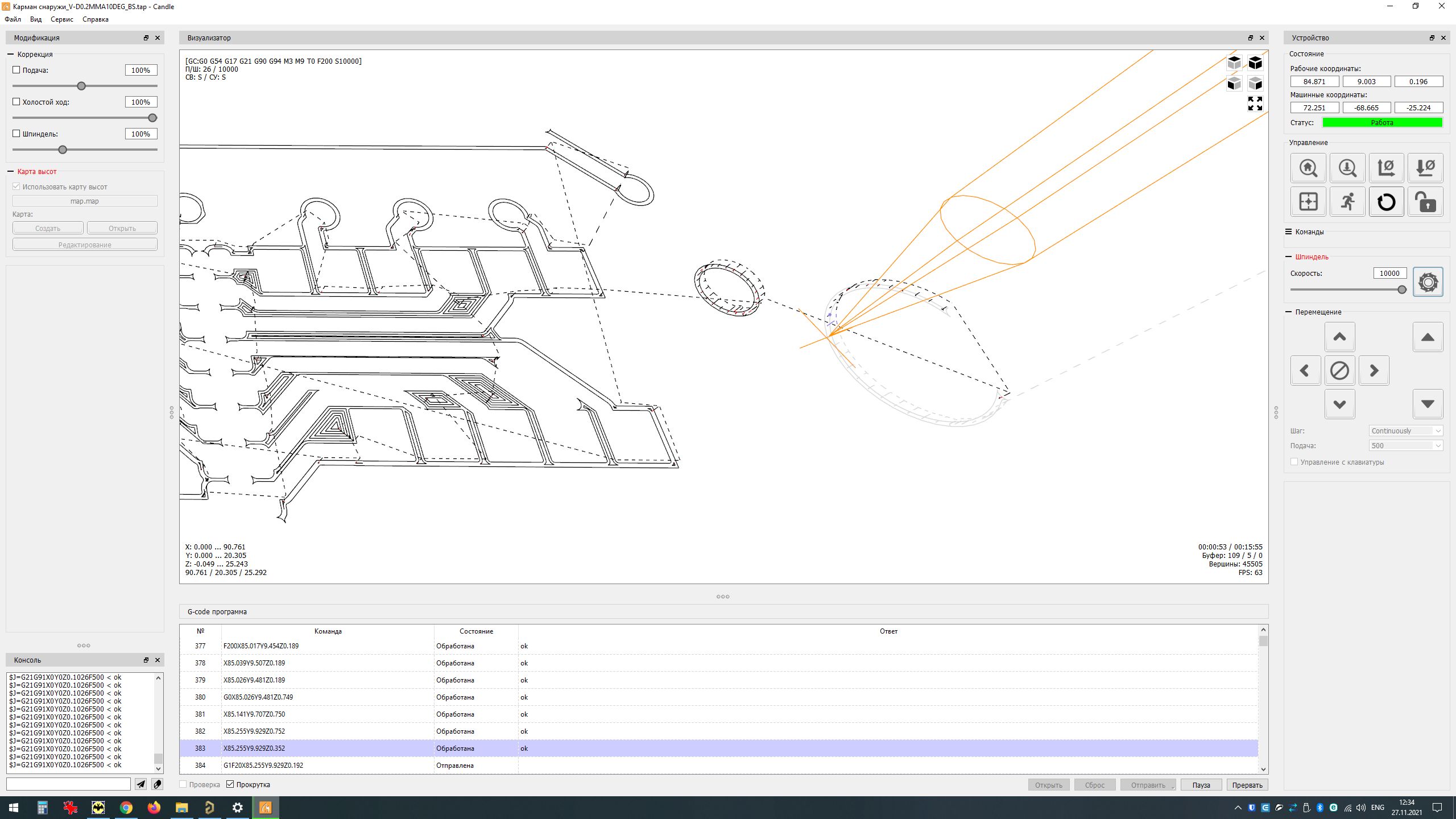This screenshot has height=819, width=1456.
Task: Click the Home machine icon button
Action: click(x=1308, y=168)
